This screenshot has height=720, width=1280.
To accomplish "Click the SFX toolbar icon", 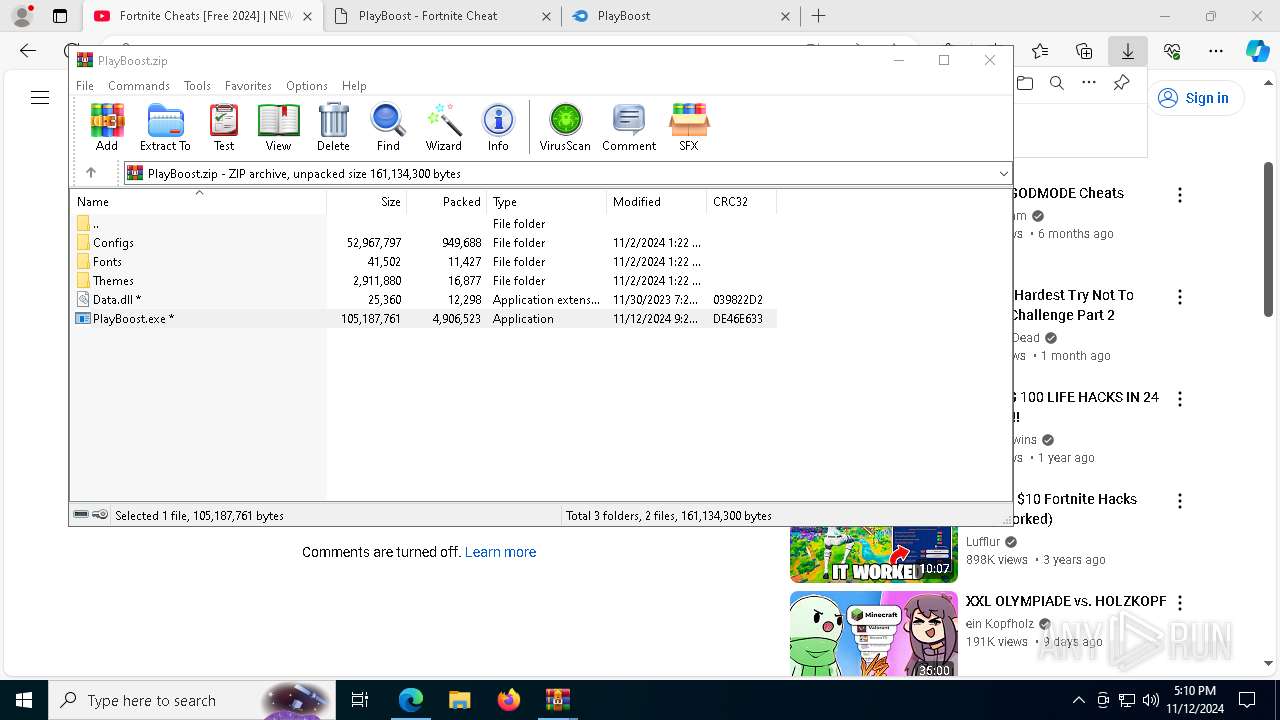I will (x=689, y=127).
